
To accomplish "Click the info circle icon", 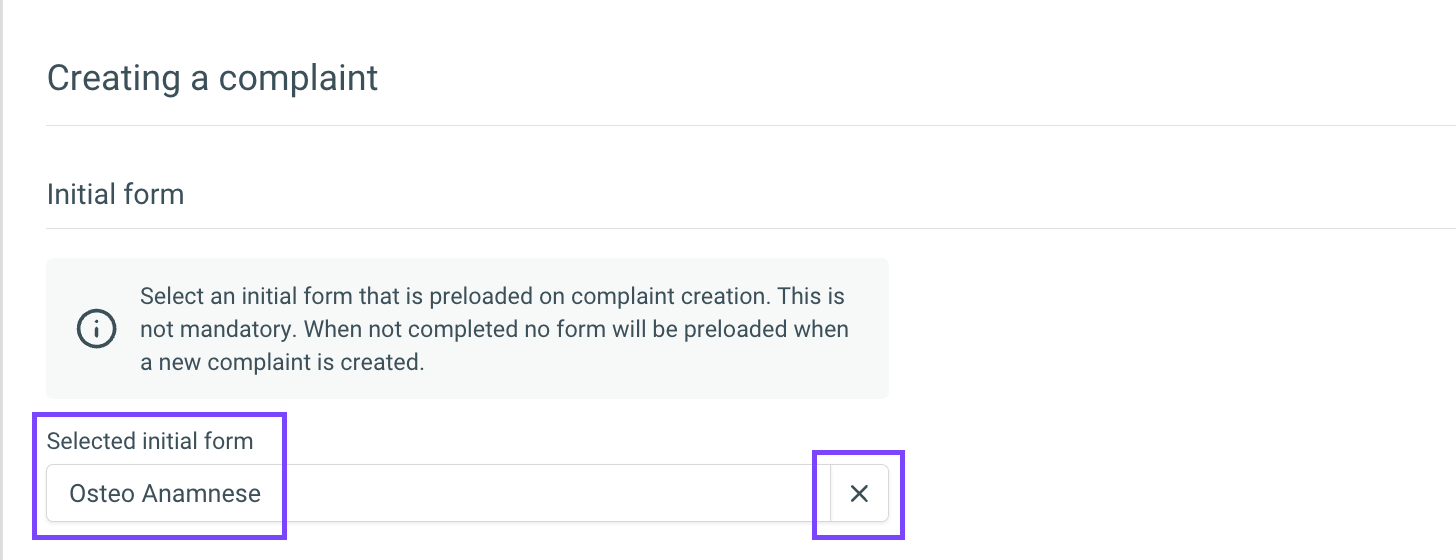I will (x=96, y=329).
